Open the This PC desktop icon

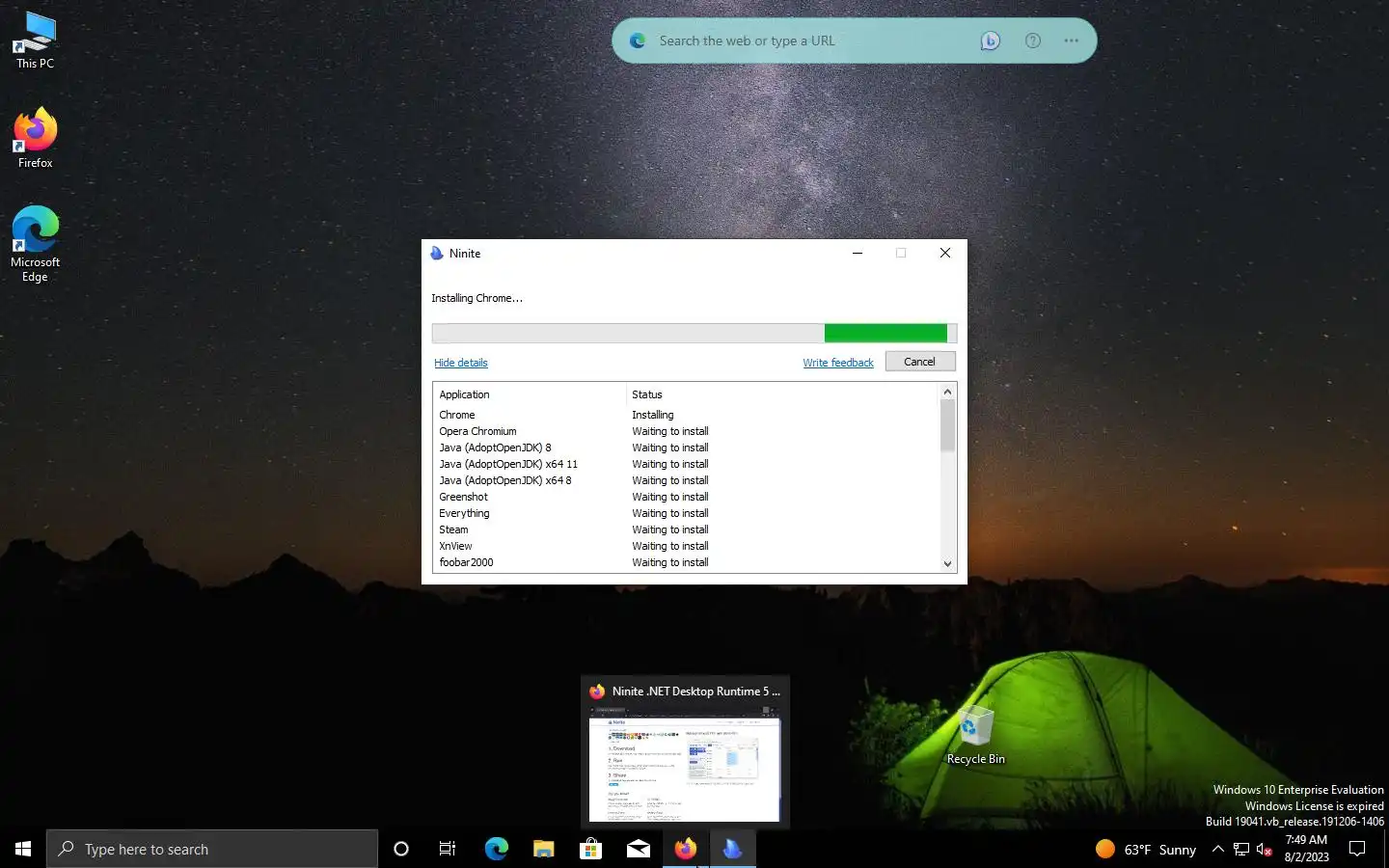click(x=35, y=41)
